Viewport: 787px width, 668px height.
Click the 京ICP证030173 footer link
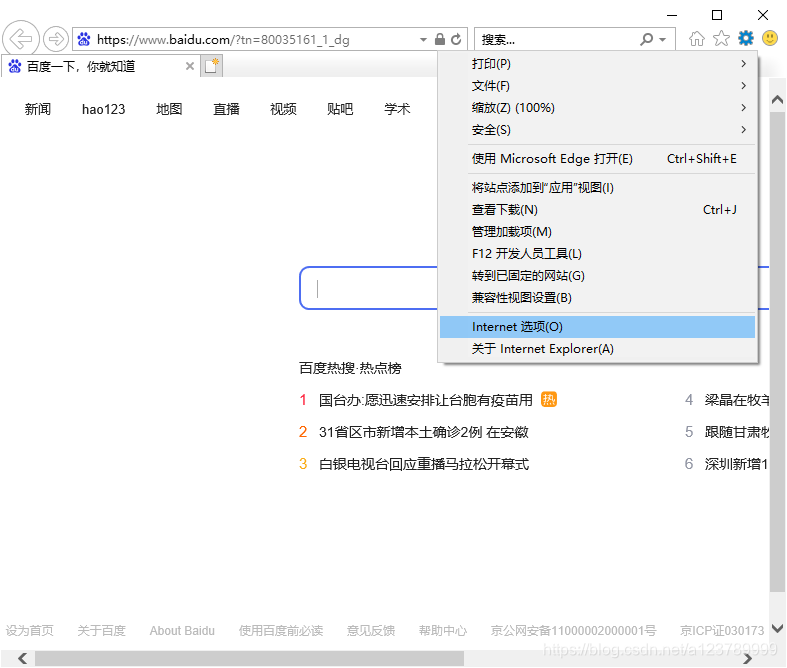[722, 630]
